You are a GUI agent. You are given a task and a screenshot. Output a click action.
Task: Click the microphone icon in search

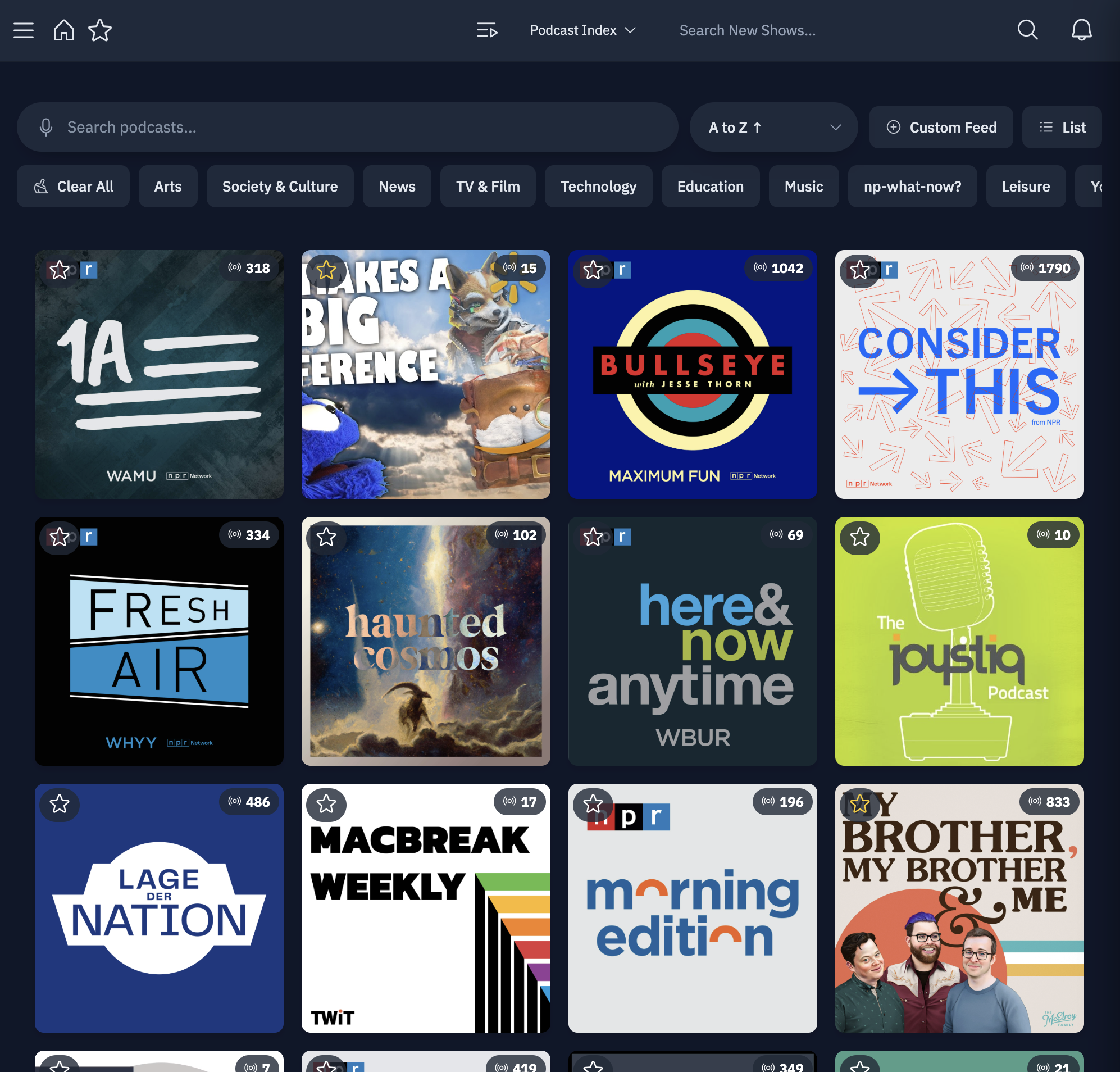click(46, 127)
